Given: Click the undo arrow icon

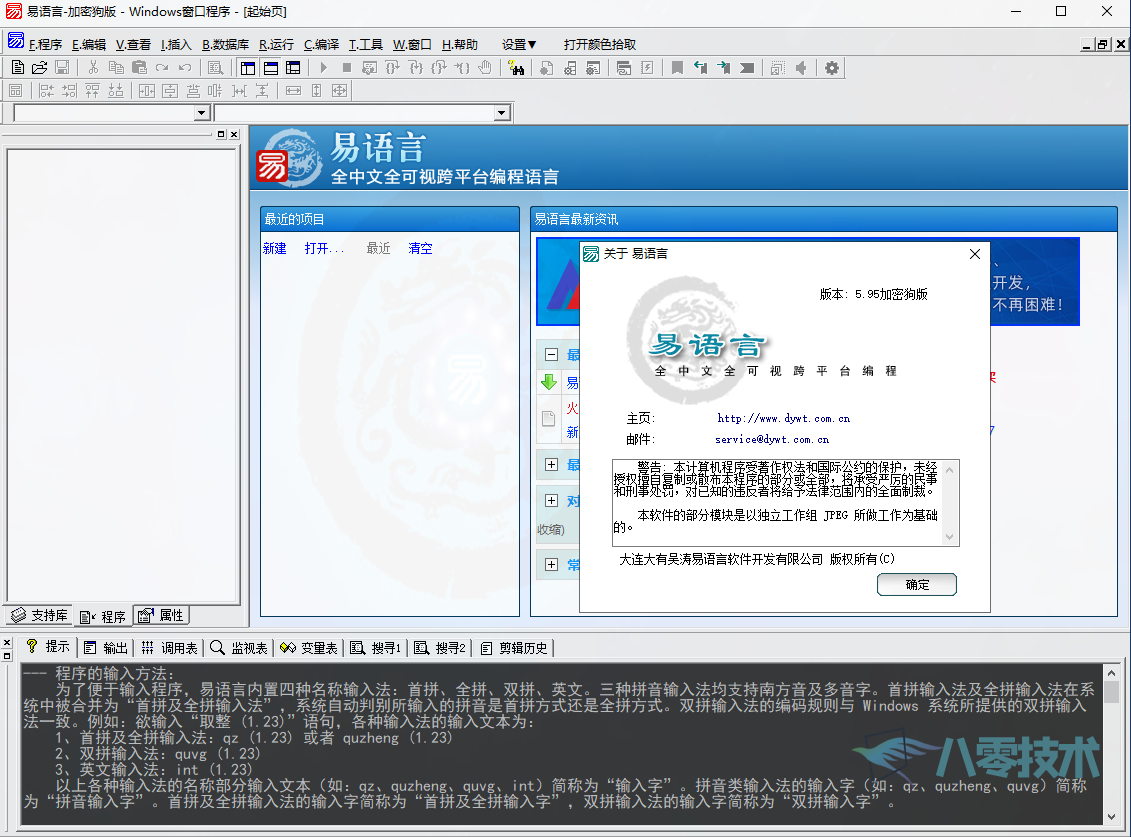Looking at the screenshot, I should pyautogui.click(x=185, y=68).
